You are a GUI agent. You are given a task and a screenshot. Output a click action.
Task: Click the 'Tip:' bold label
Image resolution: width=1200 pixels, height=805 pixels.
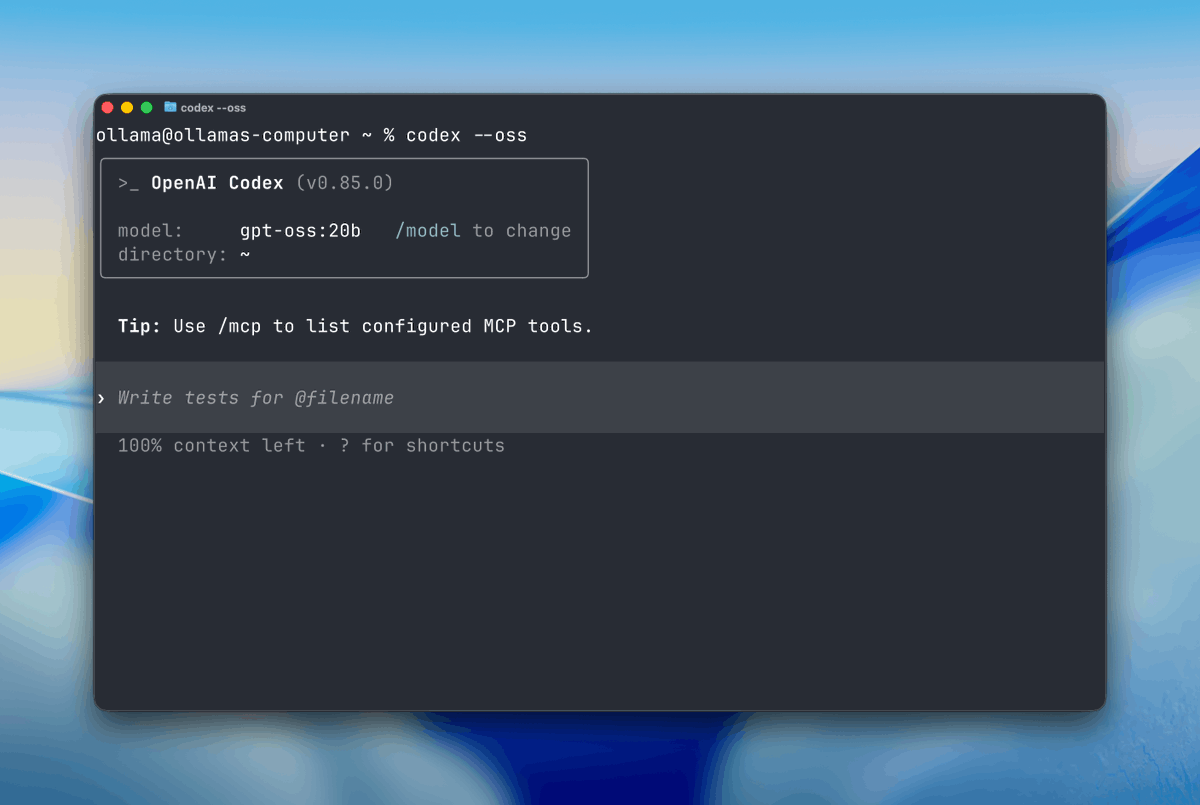(x=139, y=326)
